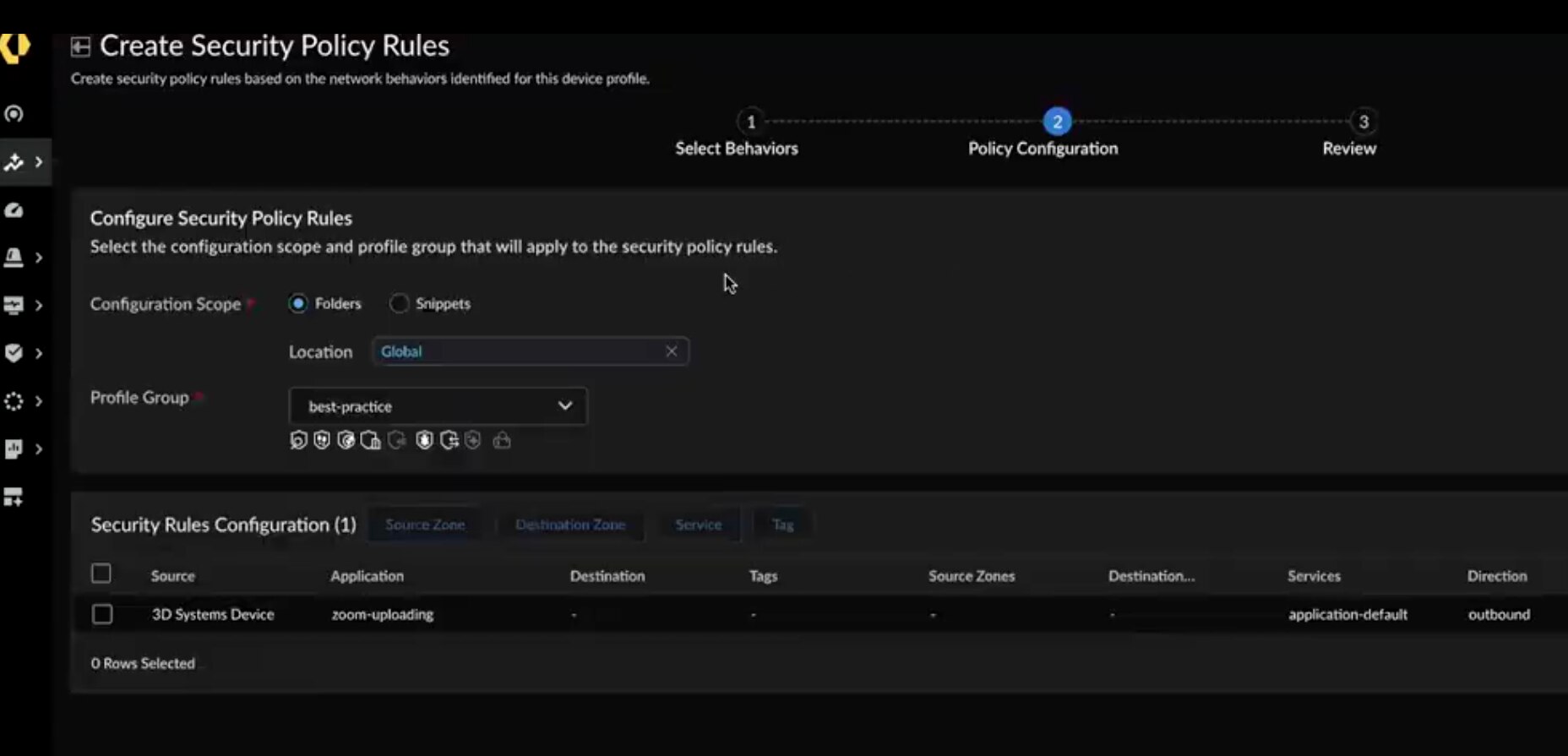Select the Folders radio button
Image resolution: width=1568 pixels, height=756 pixels.
pyautogui.click(x=298, y=303)
